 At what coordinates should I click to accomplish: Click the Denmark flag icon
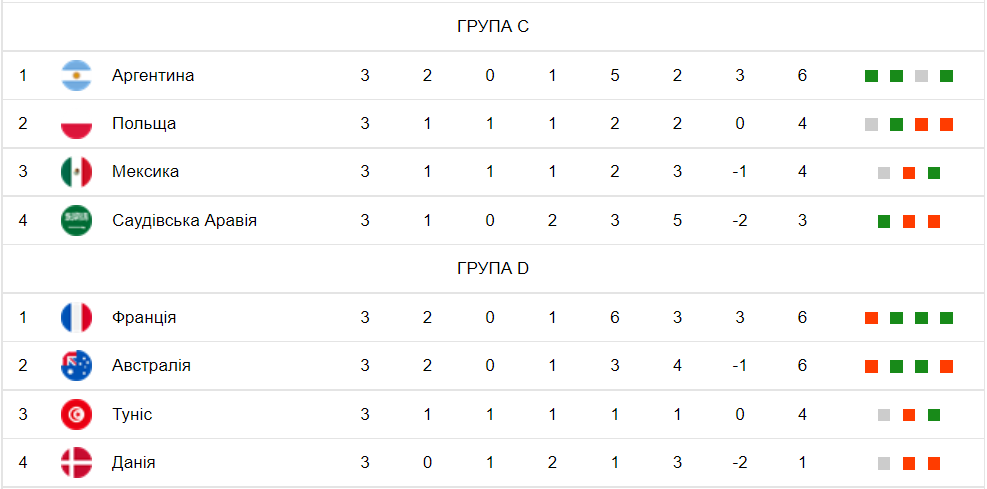[x=77, y=463]
